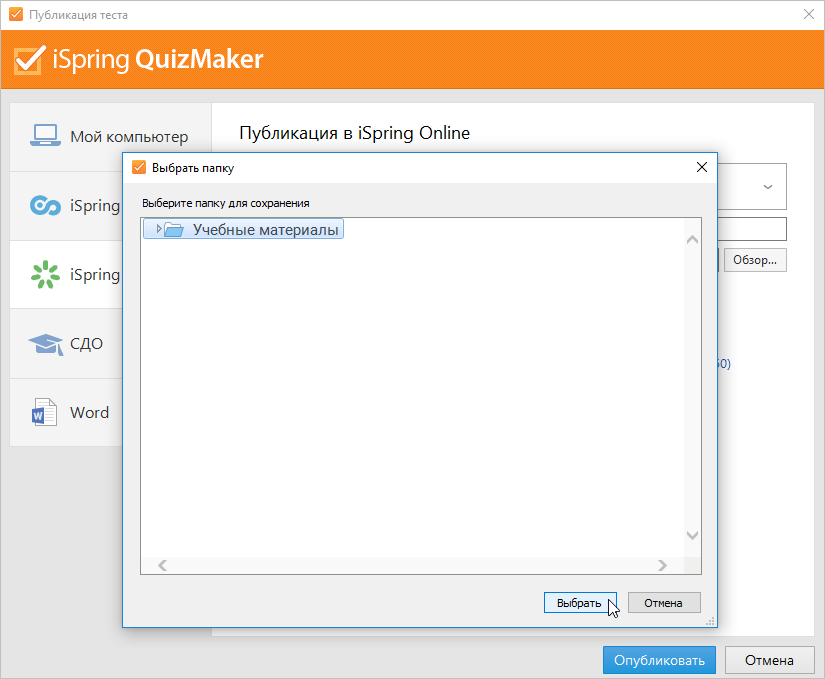Click the Обзор... browse button
This screenshot has height=679, width=825.
[x=755, y=260]
